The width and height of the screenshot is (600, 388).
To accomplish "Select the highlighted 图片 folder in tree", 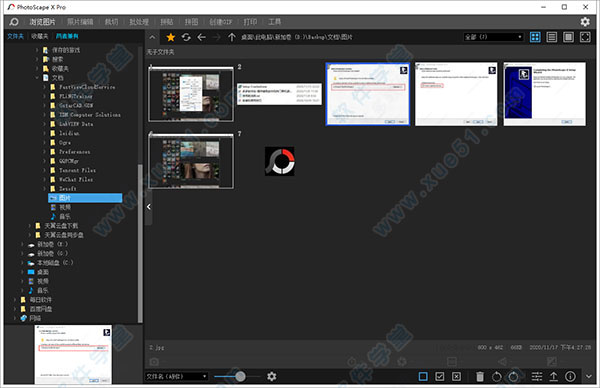I will point(85,198).
